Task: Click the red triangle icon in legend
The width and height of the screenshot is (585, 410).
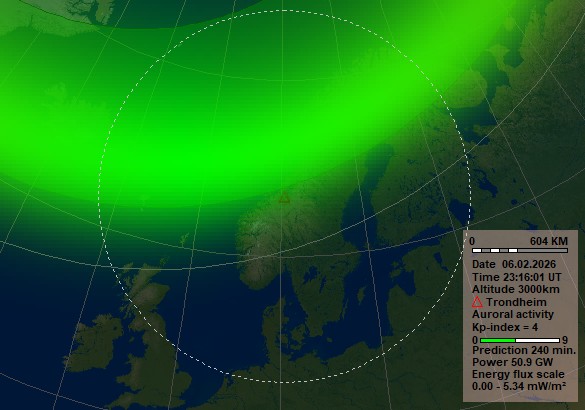Action: coord(477,302)
